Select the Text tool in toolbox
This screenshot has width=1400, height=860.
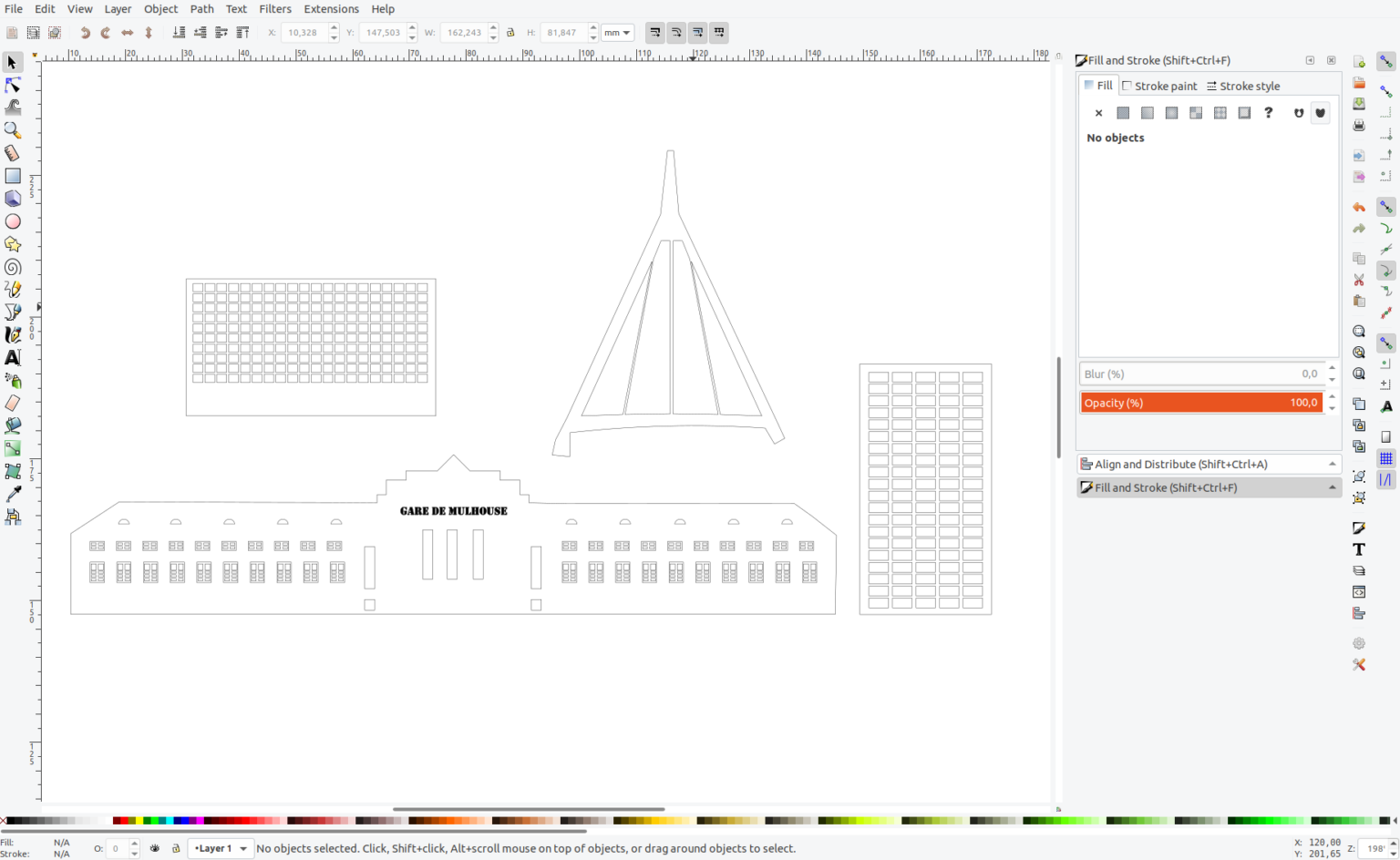point(13,358)
